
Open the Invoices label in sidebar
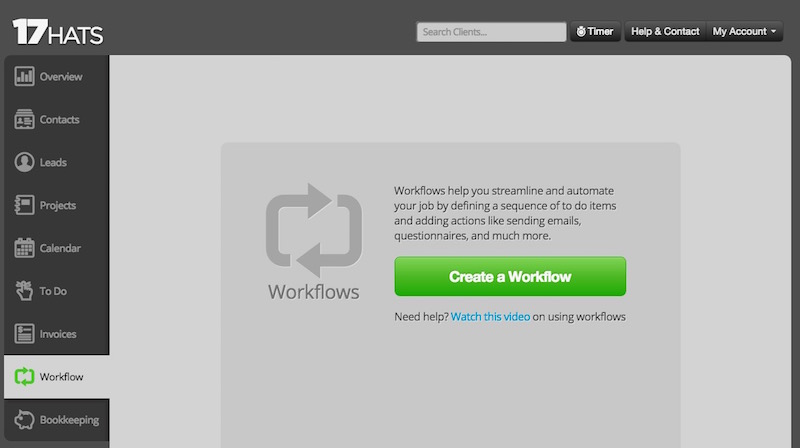[58, 334]
